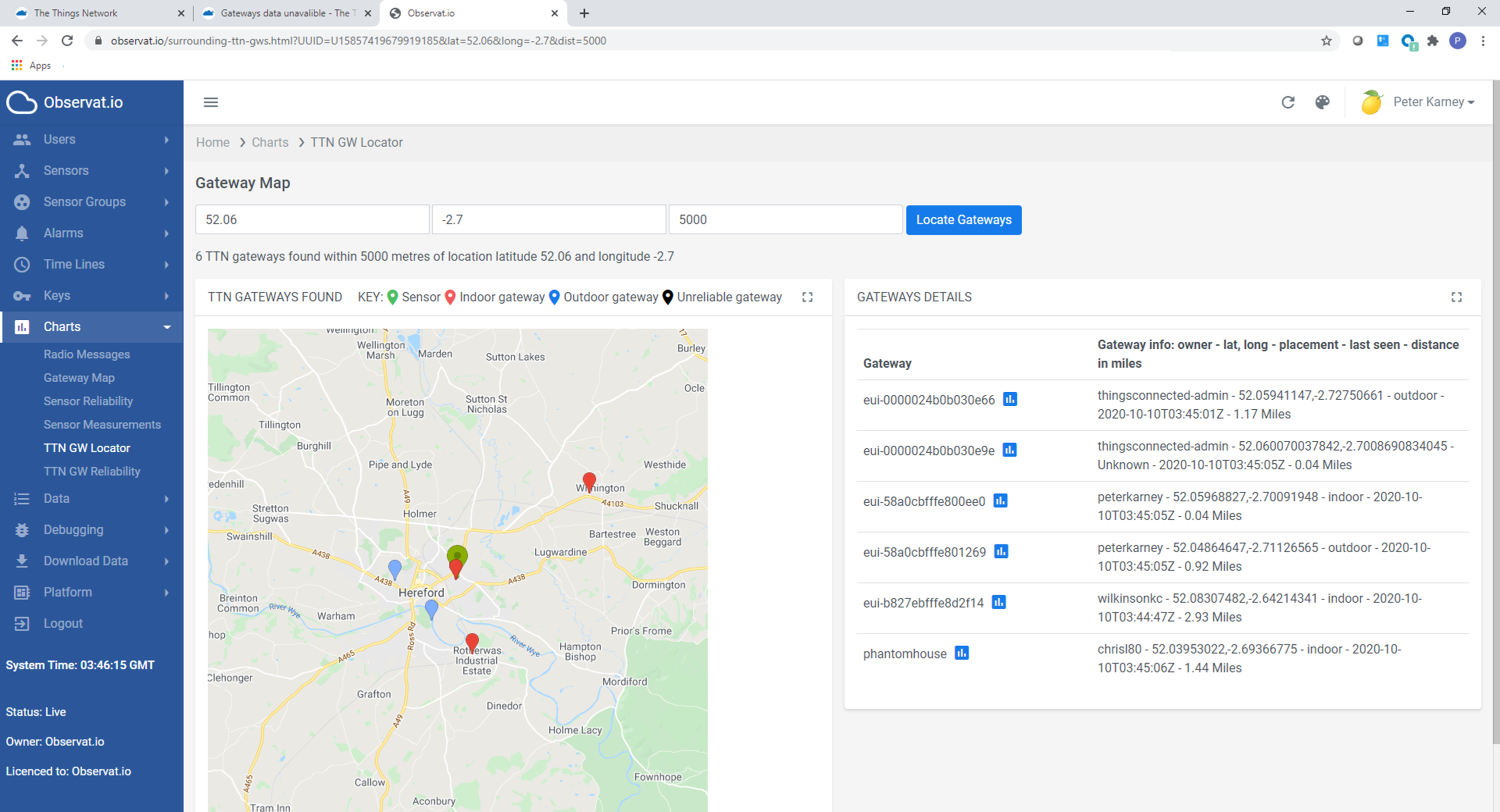Expand the Sensors sidebar menu

(x=91, y=170)
